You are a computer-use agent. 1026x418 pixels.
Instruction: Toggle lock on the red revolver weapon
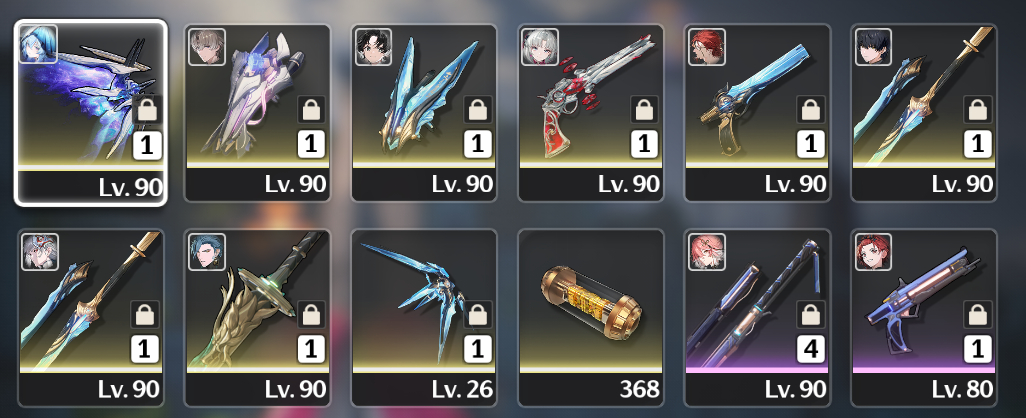tap(645, 110)
